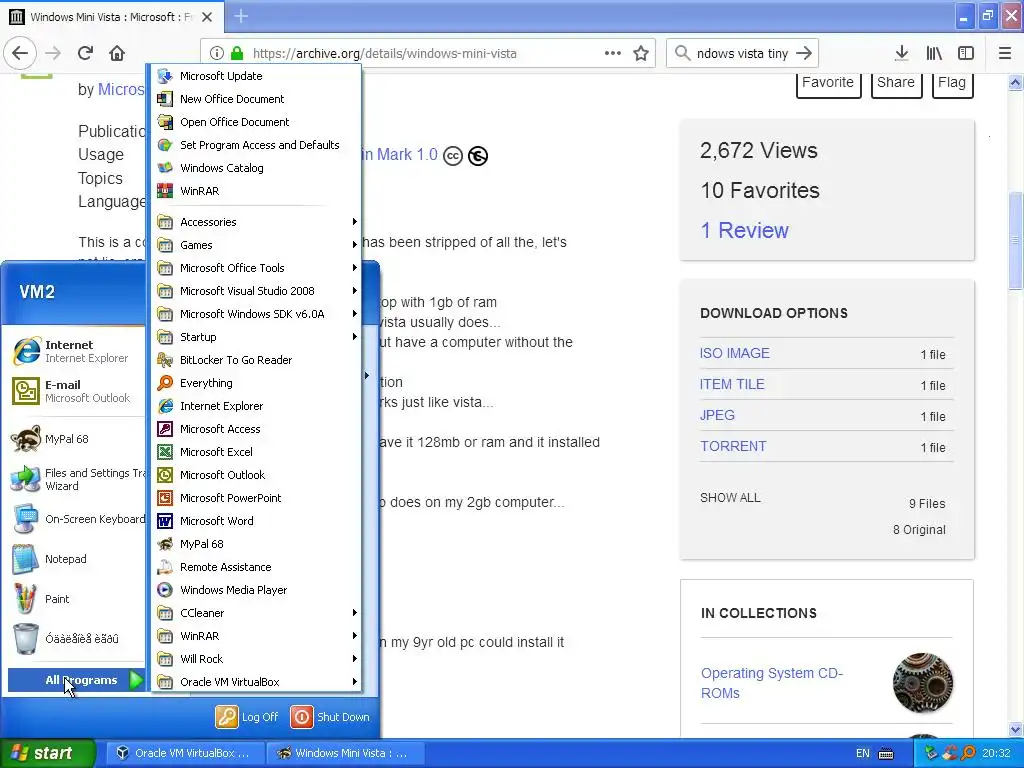Choose the TORRENT download option

click(733, 446)
